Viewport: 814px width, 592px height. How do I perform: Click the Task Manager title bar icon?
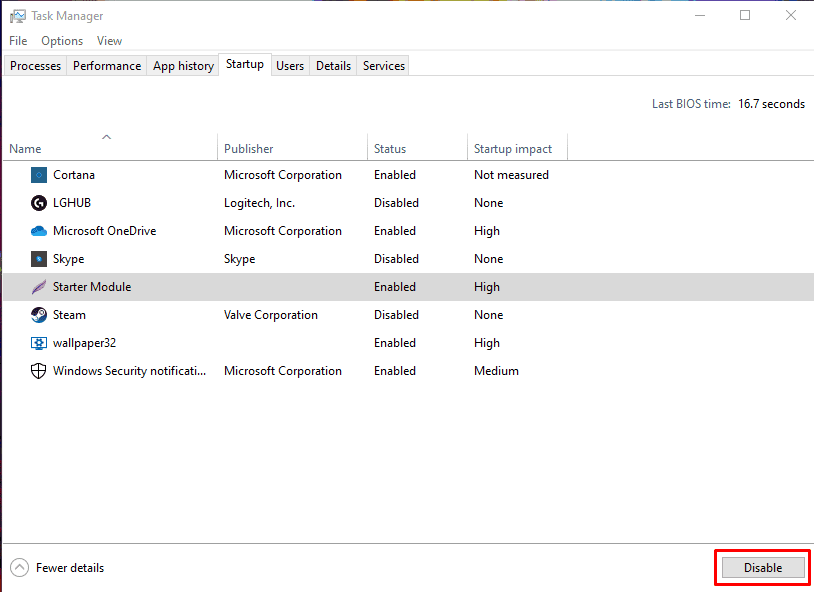tap(17, 16)
